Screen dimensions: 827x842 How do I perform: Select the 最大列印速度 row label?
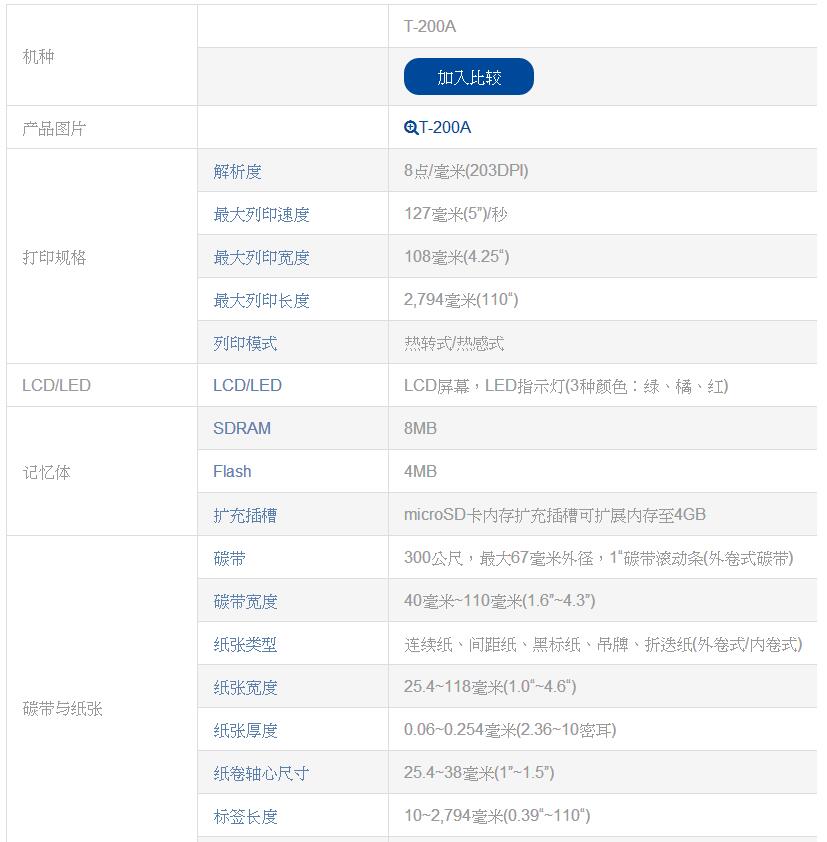(261, 214)
